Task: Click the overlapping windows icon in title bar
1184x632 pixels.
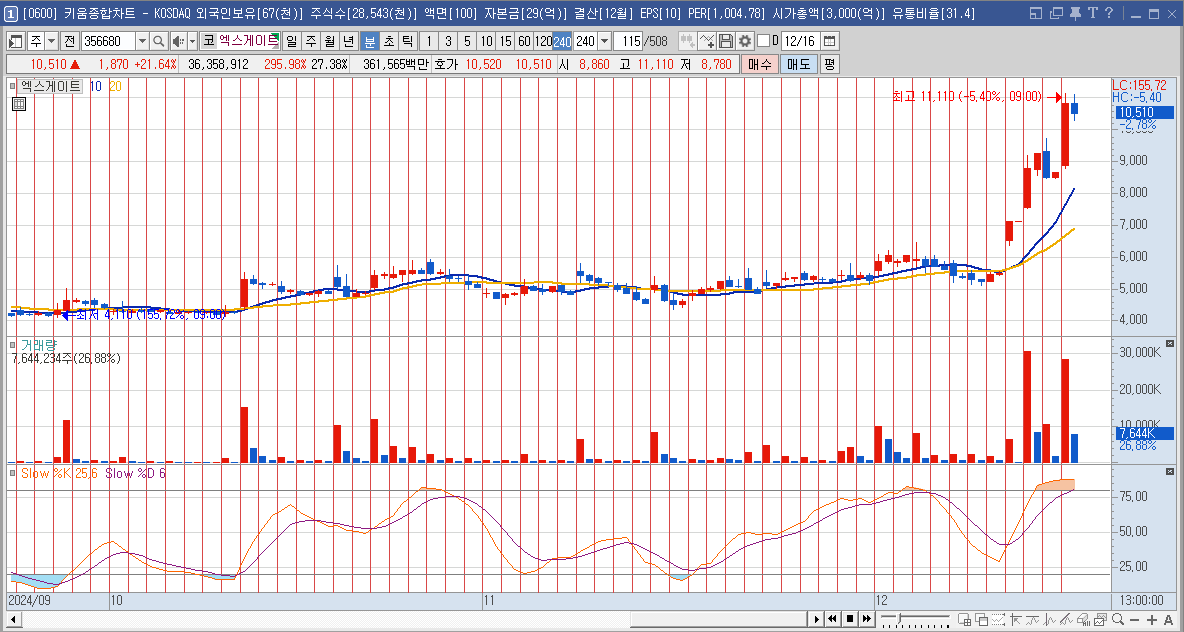Action: 1056,13
